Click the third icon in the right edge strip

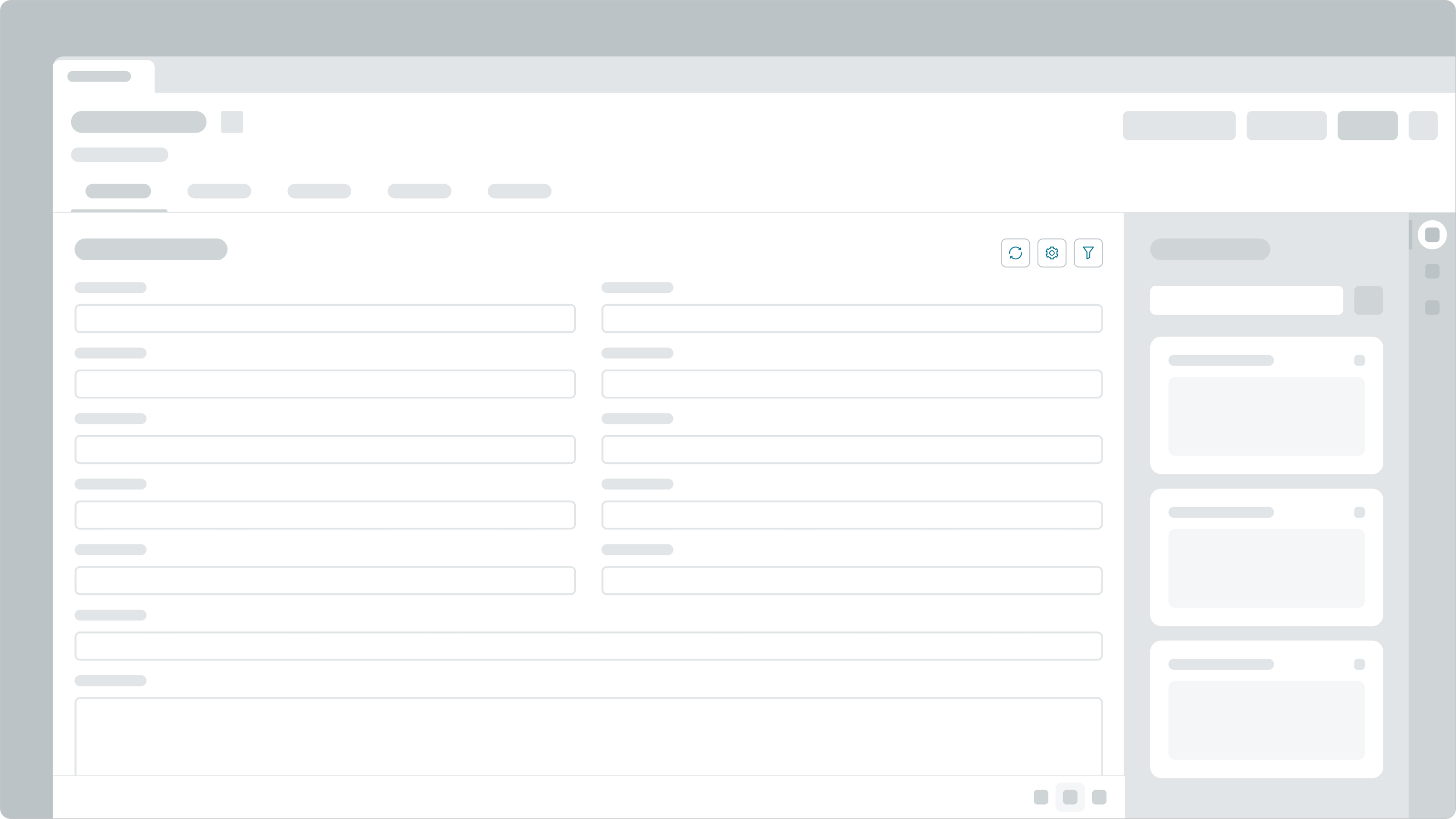(x=1433, y=308)
